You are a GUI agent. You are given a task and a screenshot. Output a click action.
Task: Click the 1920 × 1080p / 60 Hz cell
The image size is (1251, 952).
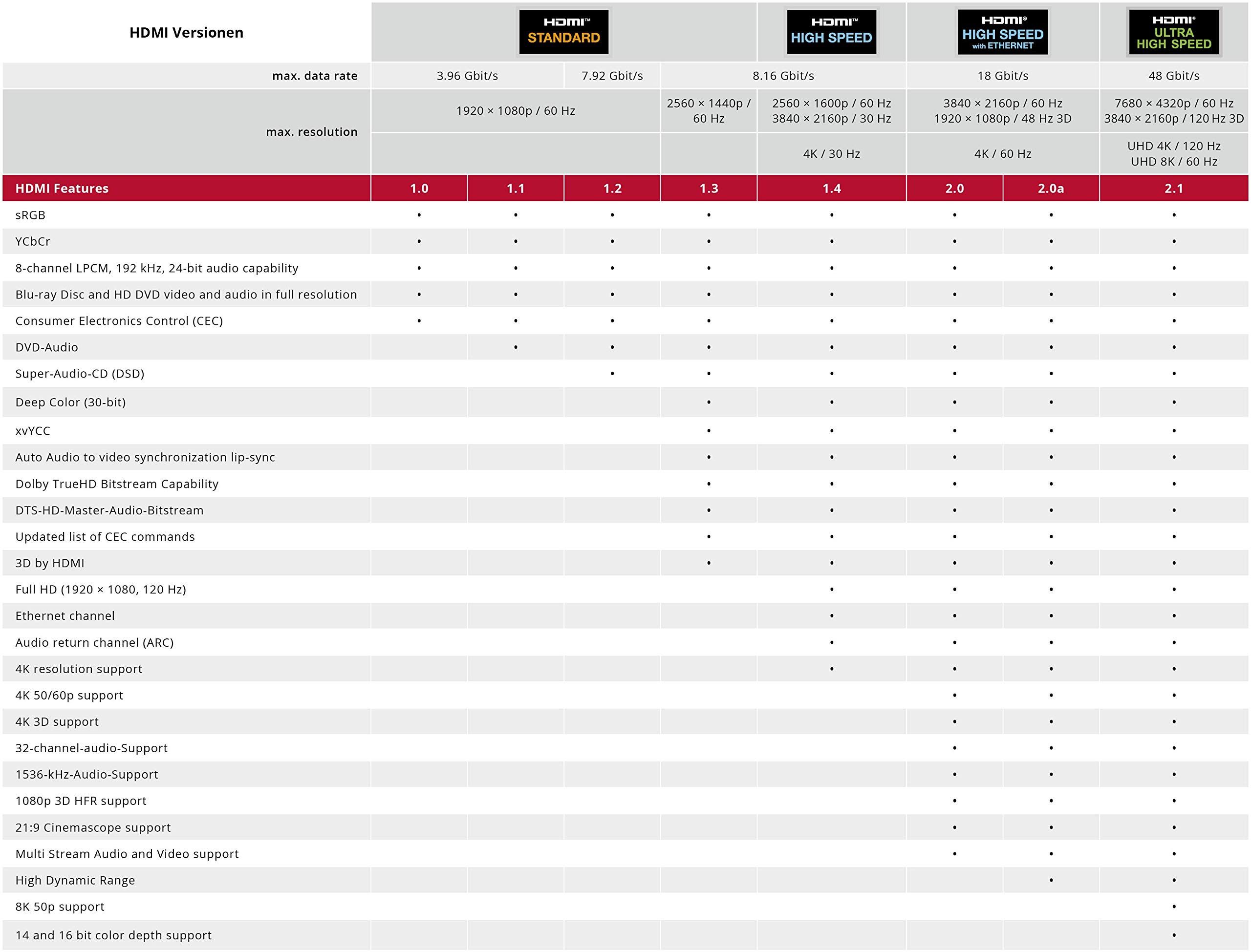[515, 111]
